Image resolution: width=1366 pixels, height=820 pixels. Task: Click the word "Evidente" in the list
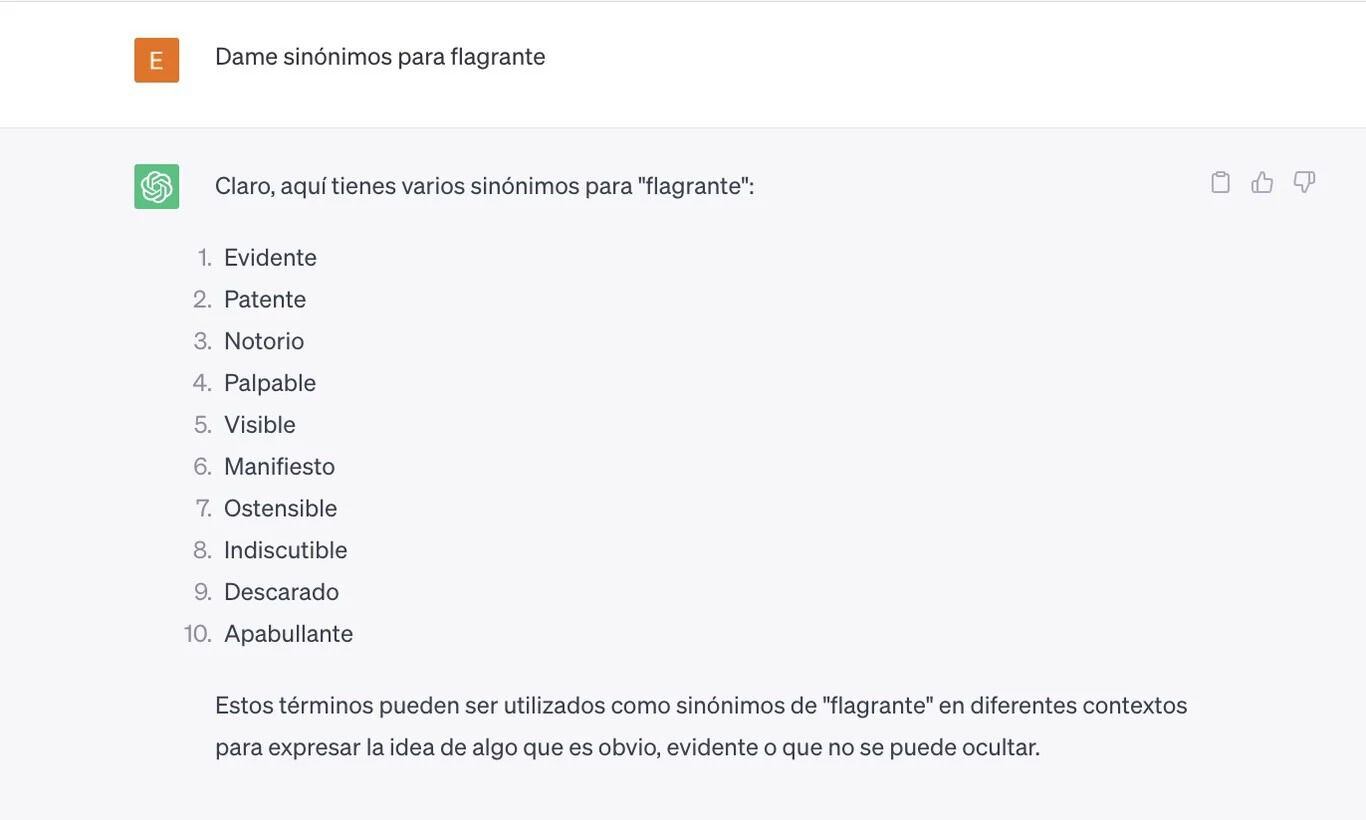[270, 258]
